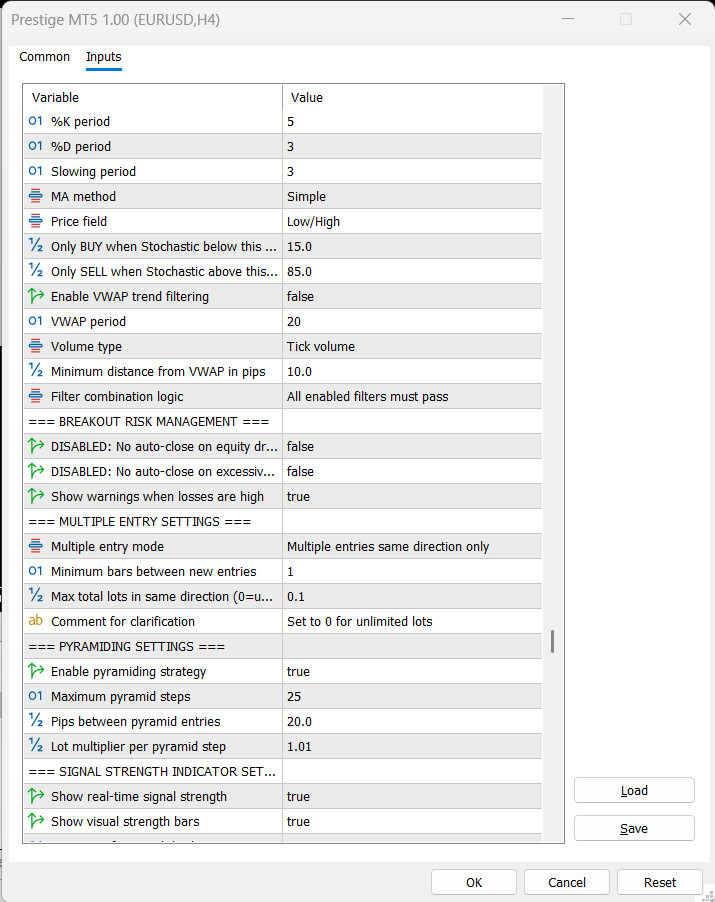
Task: Switch to the Common tab
Action: point(44,57)
